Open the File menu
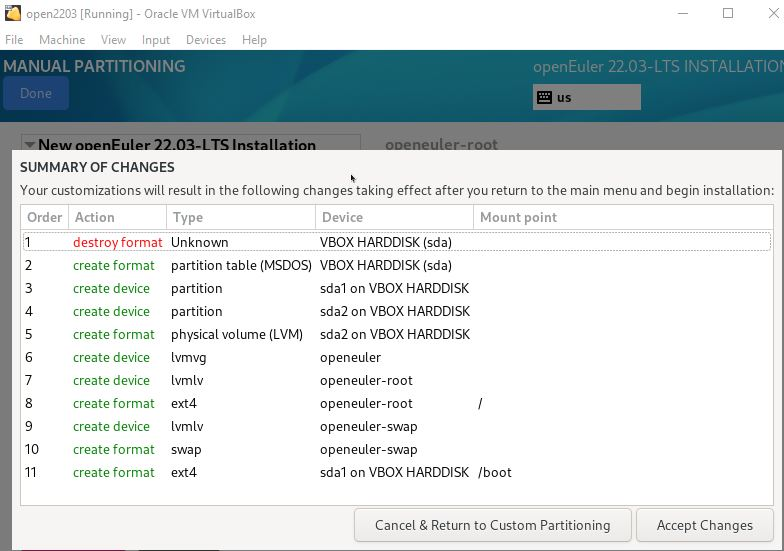This screenshot has height=551, width=784. (x=14, y=40)
